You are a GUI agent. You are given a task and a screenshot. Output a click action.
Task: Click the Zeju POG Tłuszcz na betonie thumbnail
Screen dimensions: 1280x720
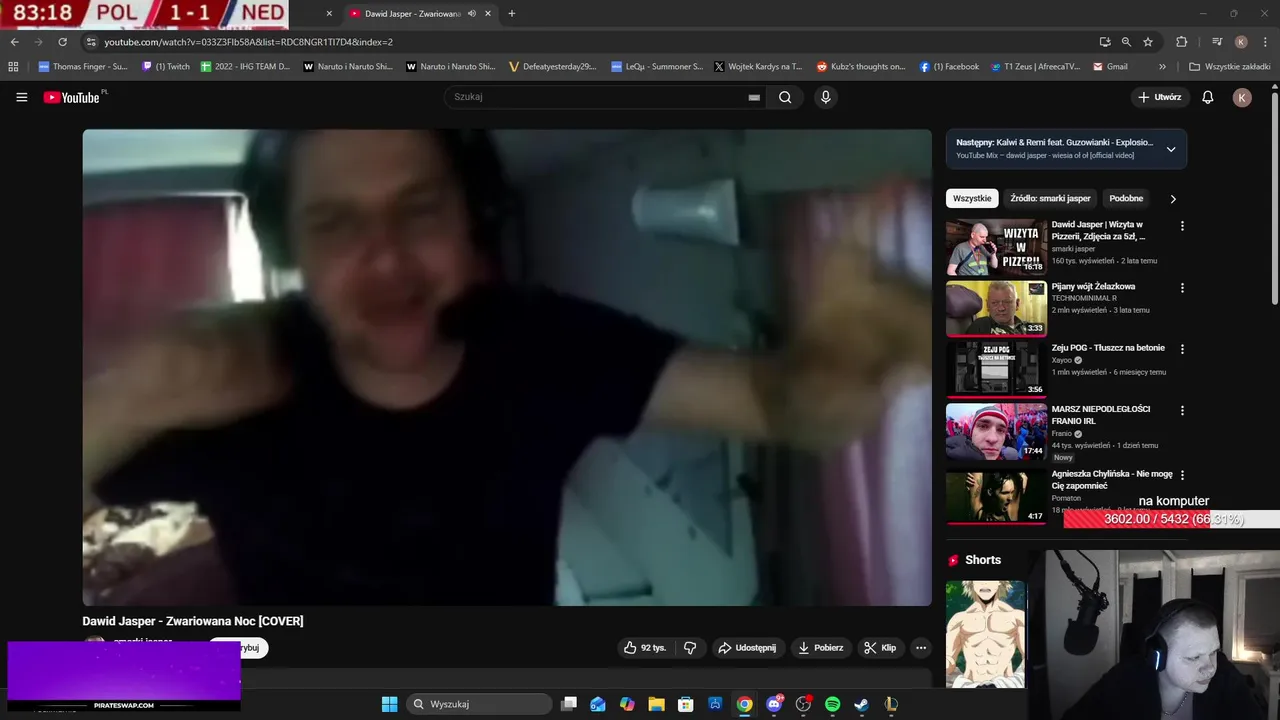996,369
